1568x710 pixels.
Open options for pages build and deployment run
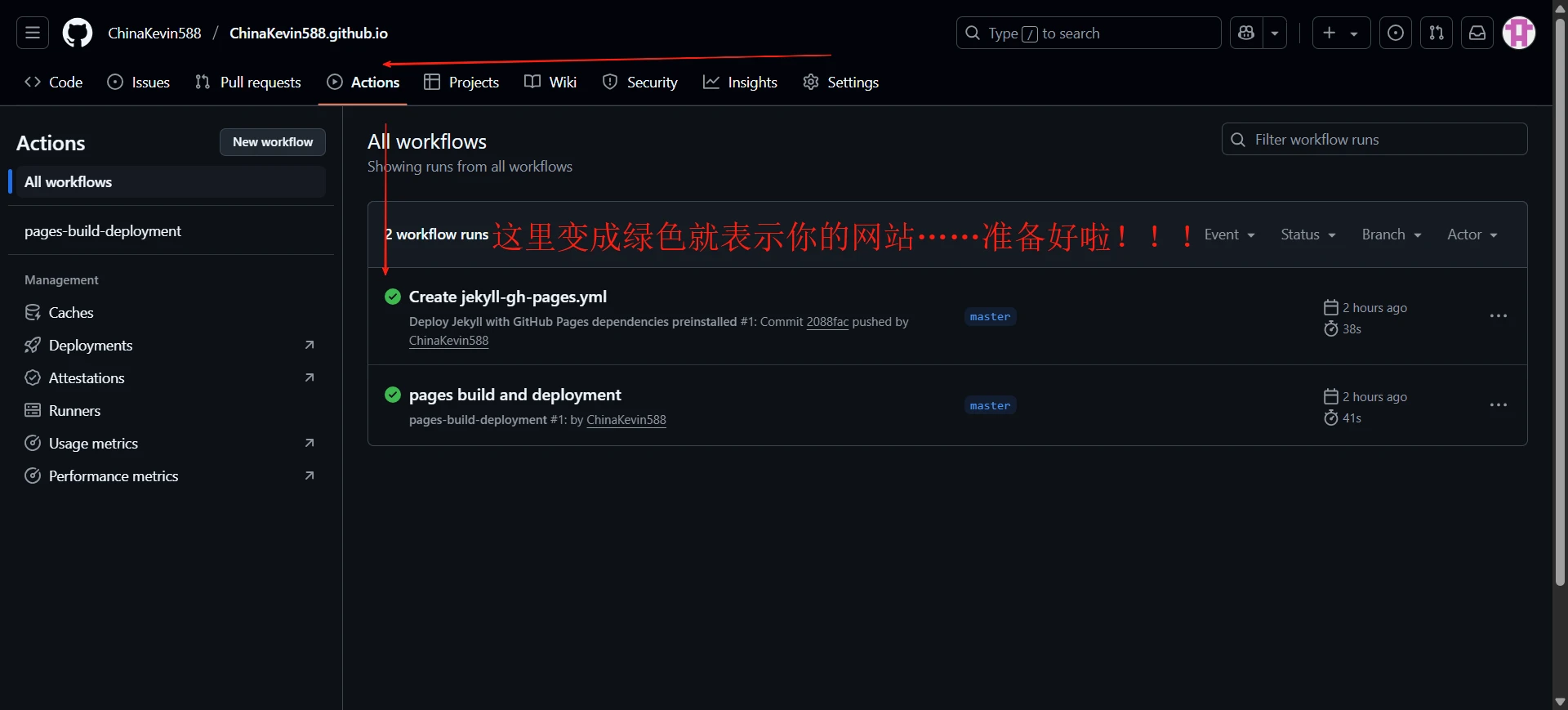[x=1498, y=405]
